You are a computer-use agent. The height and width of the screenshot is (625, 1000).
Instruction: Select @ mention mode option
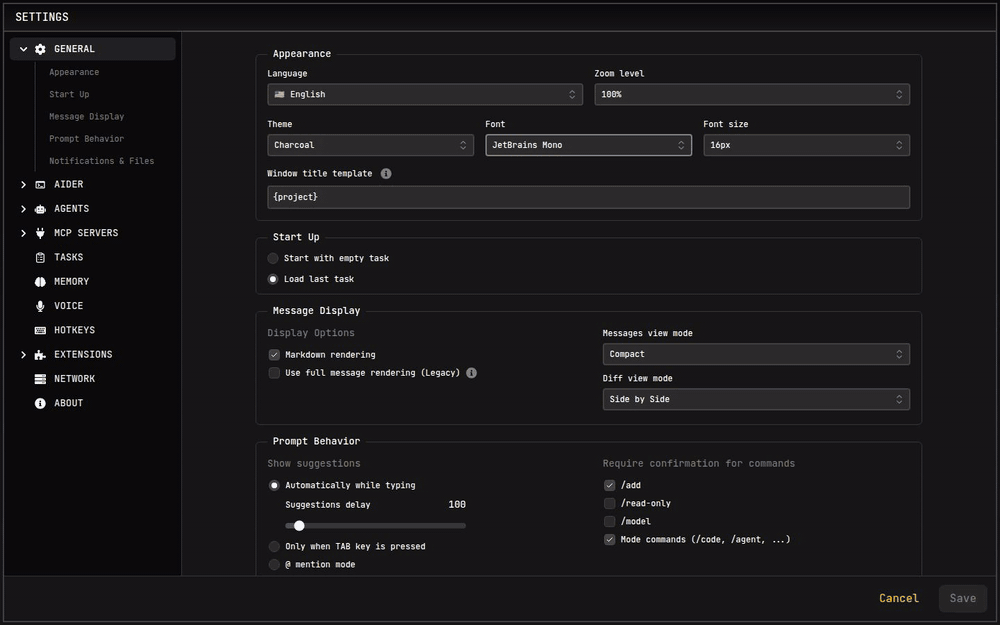tap(274, 564)
